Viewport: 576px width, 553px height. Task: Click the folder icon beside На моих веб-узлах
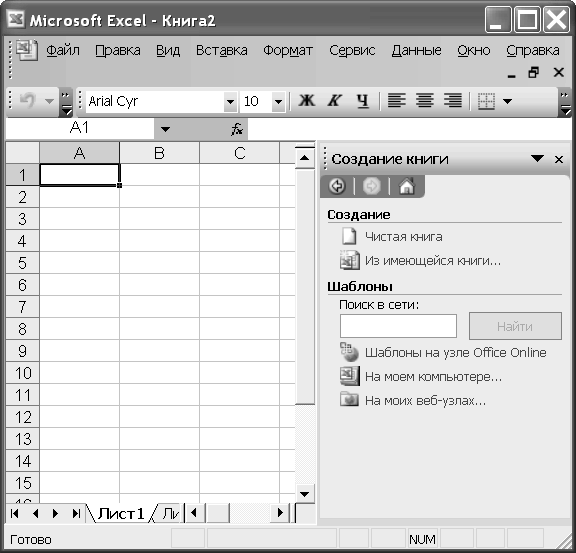(349, 399)
